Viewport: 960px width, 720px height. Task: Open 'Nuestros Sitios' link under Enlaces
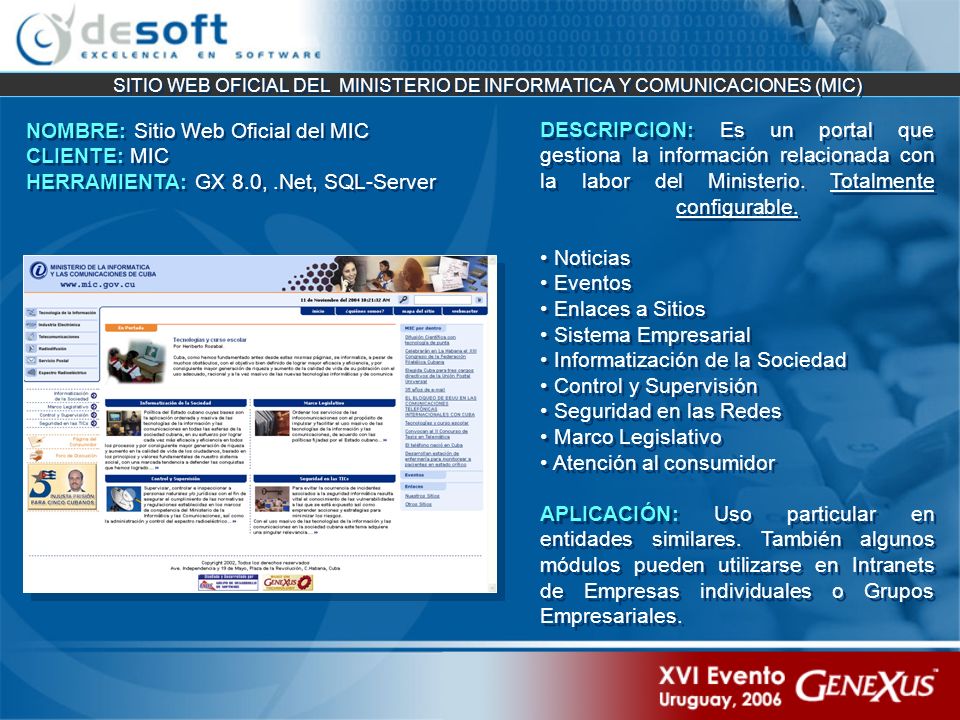(422, 496)
